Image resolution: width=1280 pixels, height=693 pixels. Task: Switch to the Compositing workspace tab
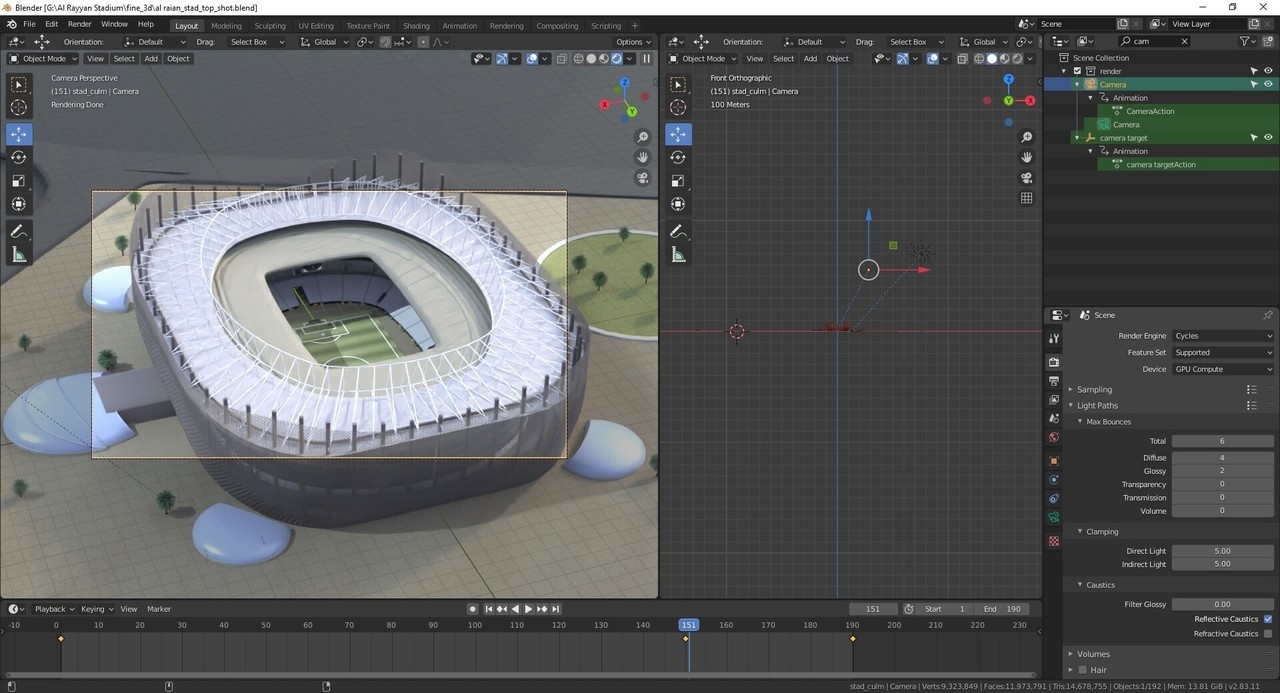click(x=557, y=26)
